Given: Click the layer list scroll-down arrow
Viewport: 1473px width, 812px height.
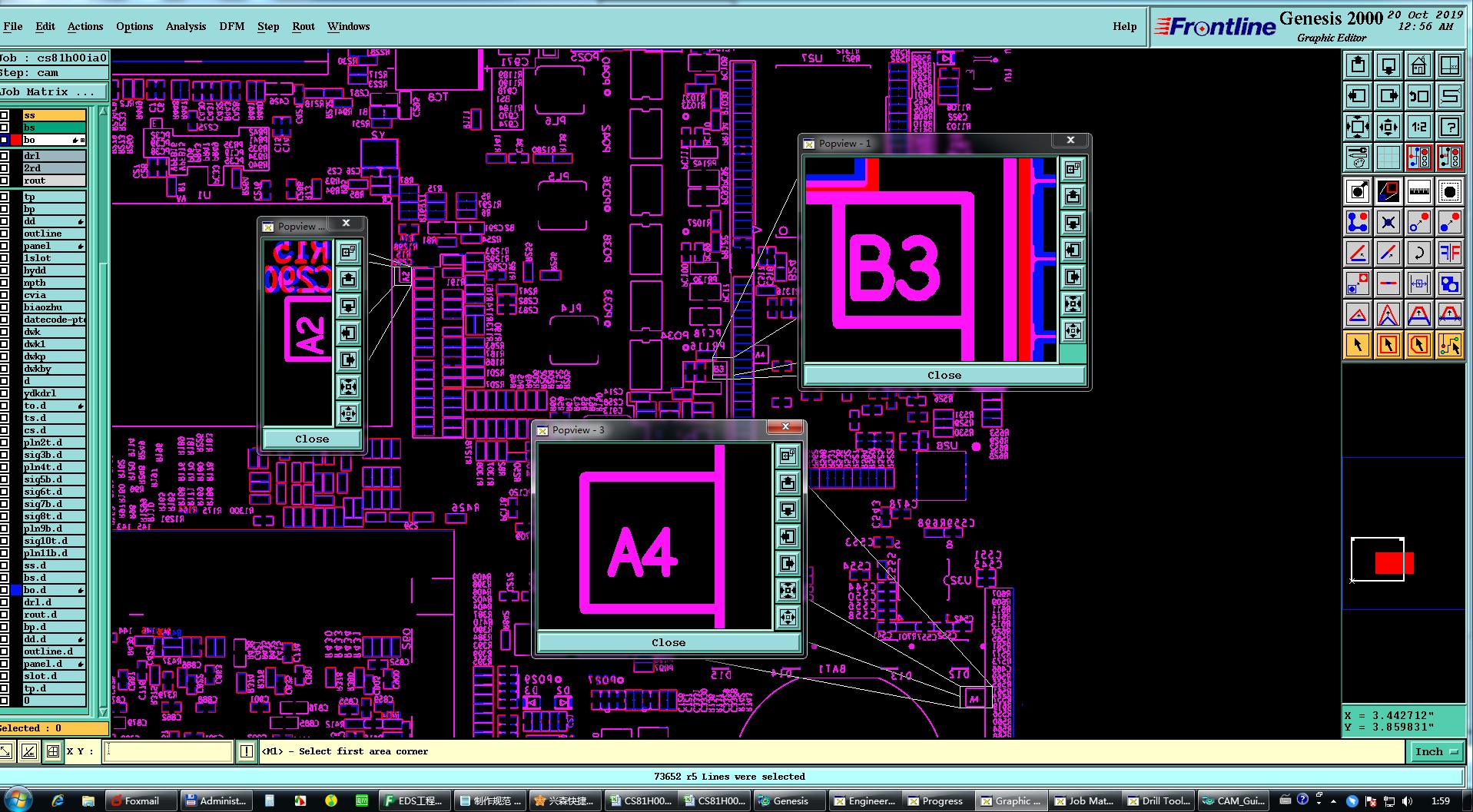Looking at the screenshot, I should (103, 713).
